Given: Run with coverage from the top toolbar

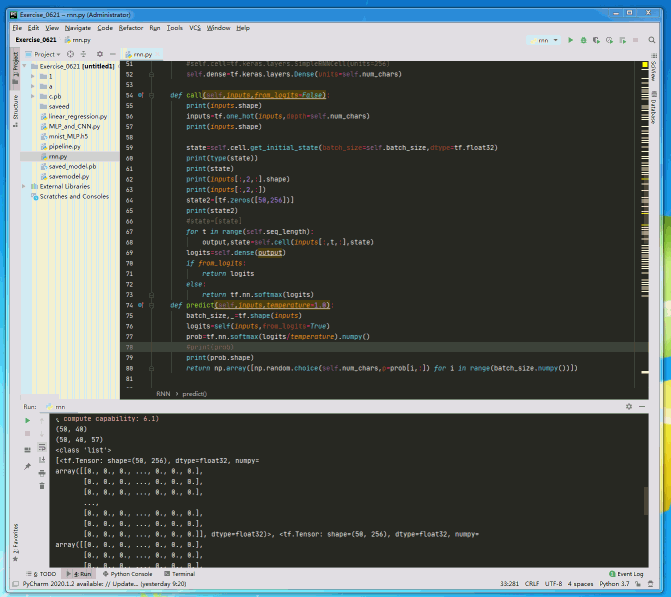Looking at the screenshot, I should (596, 40).
